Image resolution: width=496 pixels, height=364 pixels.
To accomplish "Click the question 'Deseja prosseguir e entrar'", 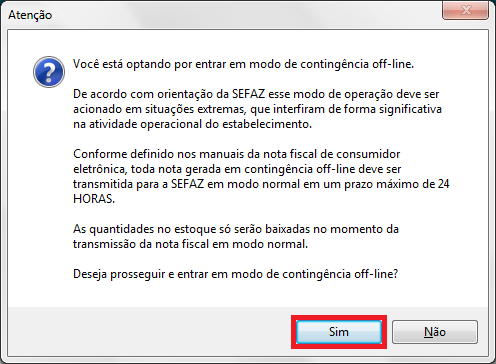I will point(236,274).
